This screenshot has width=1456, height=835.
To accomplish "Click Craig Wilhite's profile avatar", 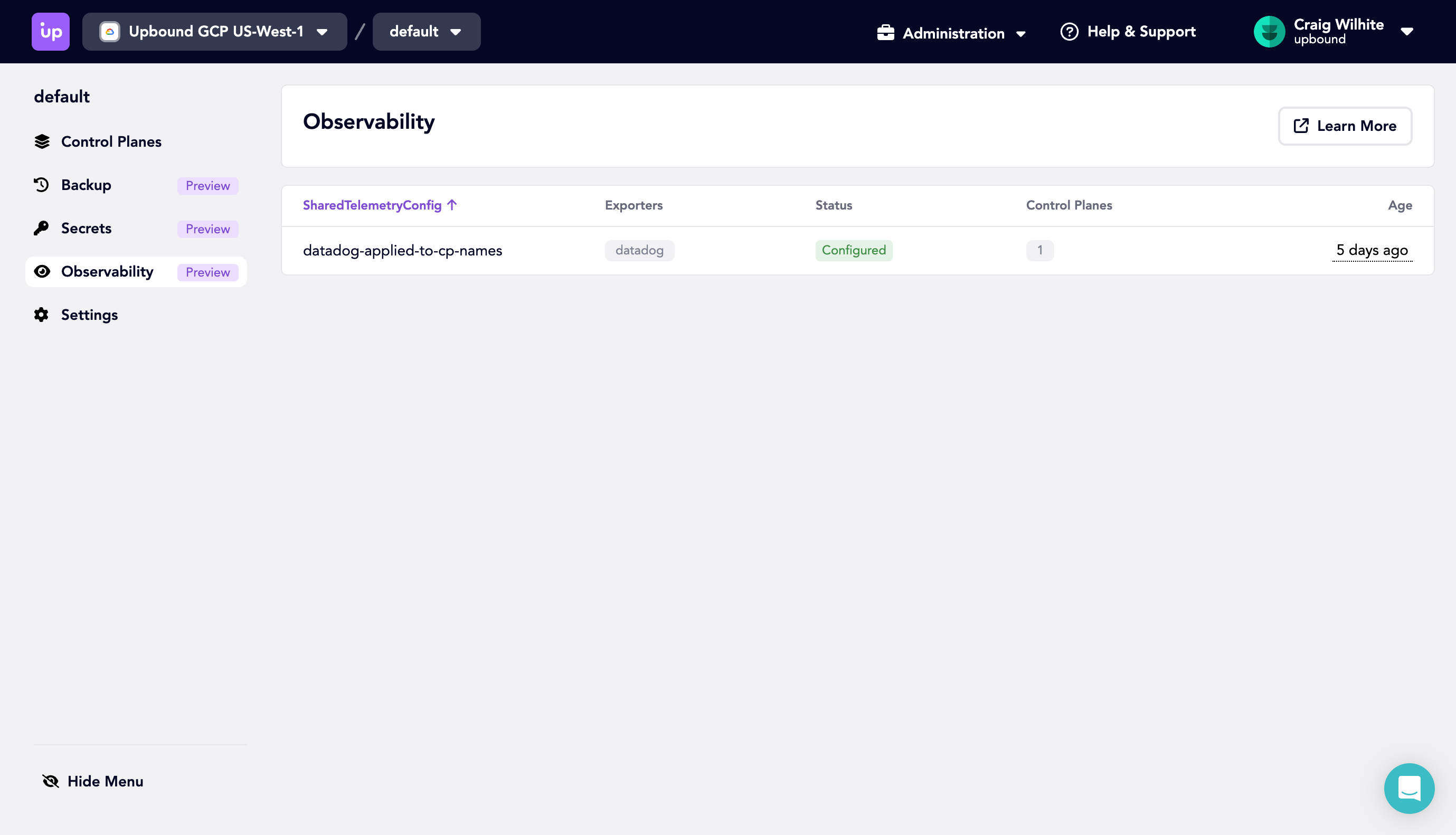I will (1269, 32).
